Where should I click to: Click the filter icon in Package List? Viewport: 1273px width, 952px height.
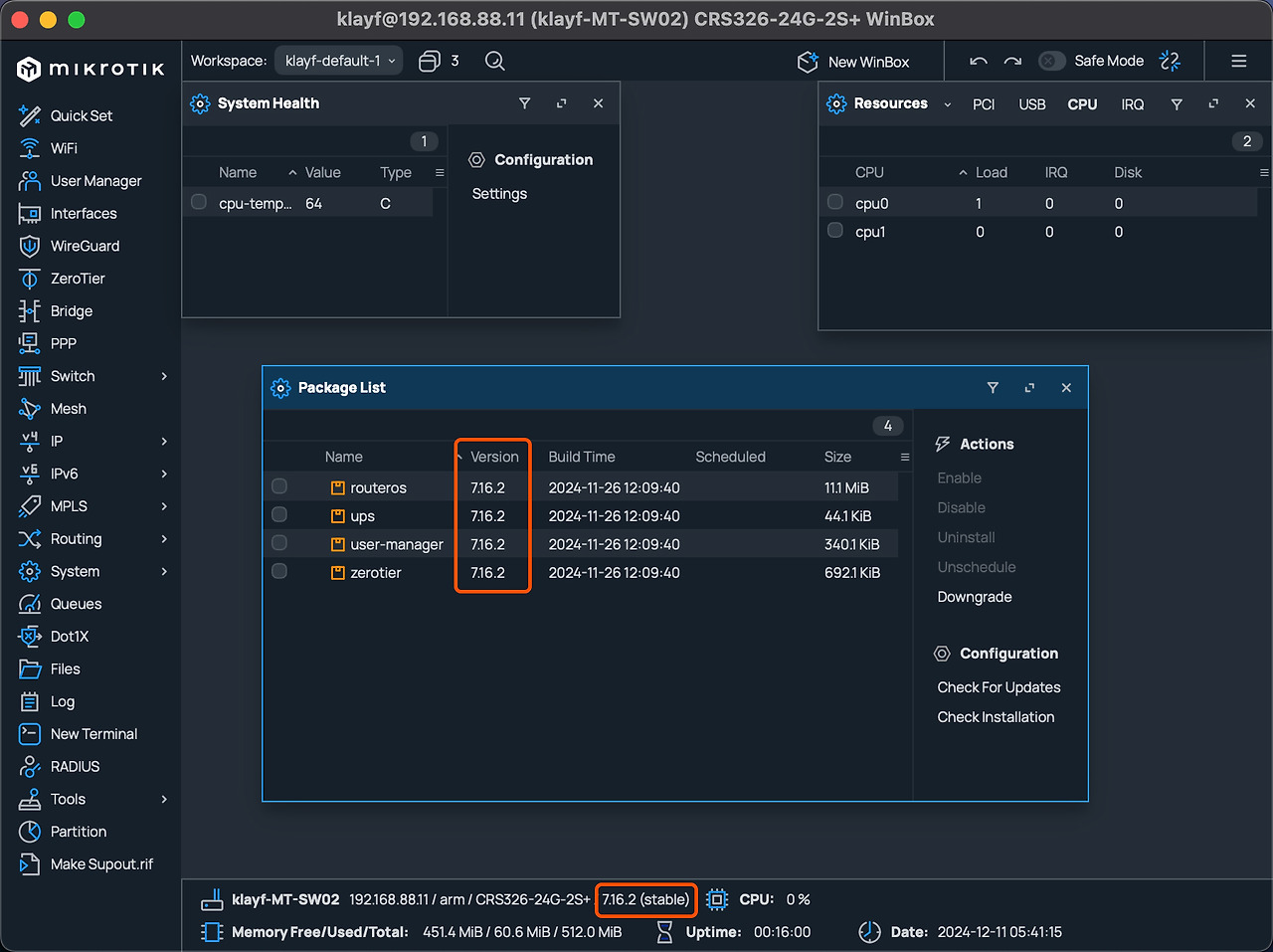(x=993, y=388)
